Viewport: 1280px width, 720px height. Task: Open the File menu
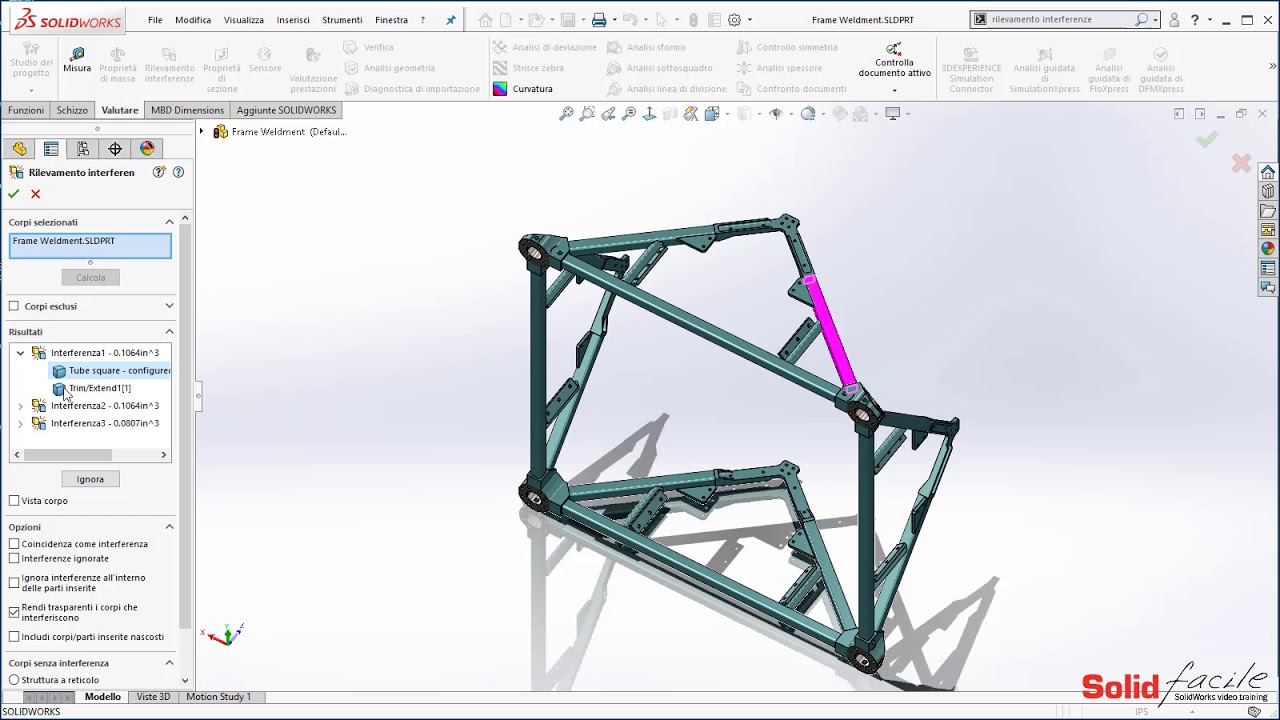tap(155, 20)
